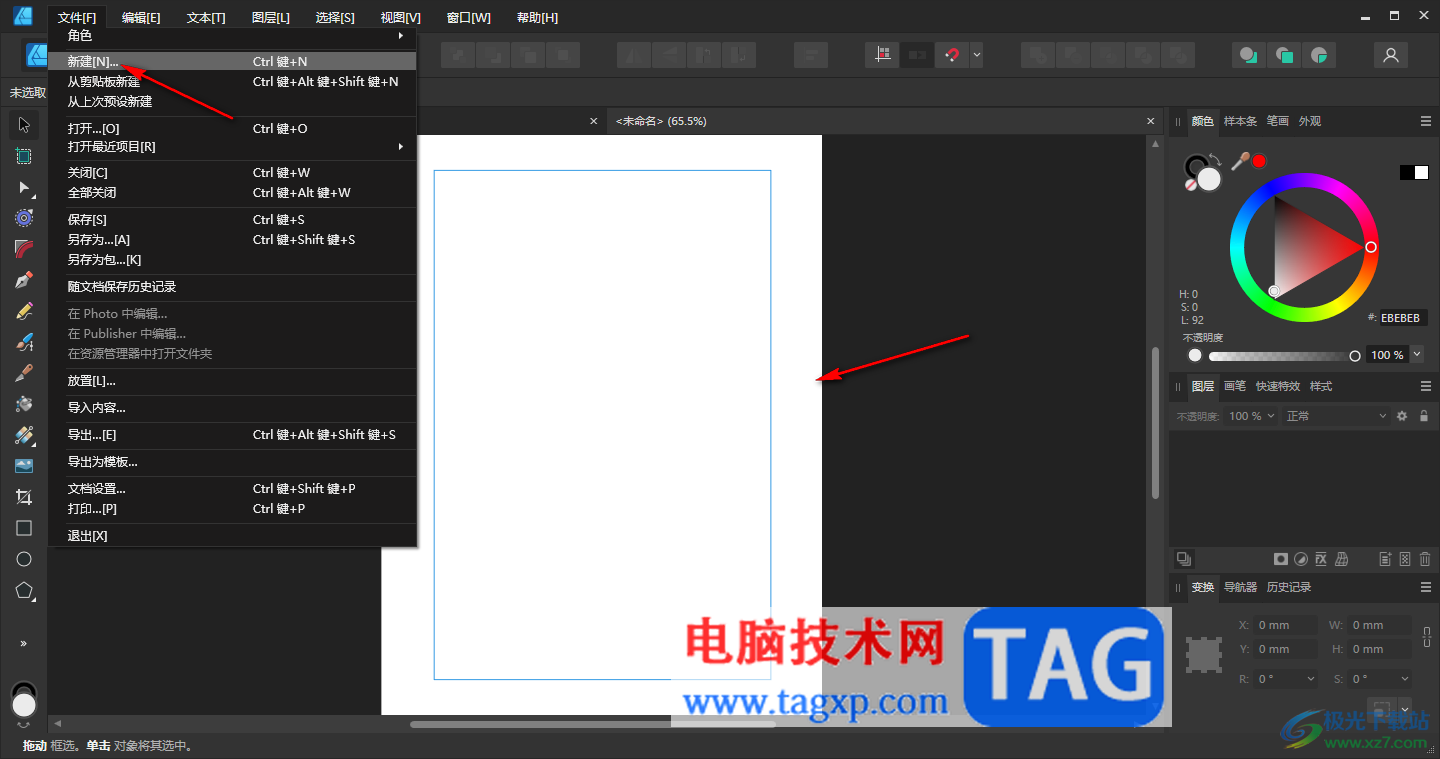Switch to the 笔画 tab
The height and width of the screenshot is (759, 1440).
tap(1278, 121)
